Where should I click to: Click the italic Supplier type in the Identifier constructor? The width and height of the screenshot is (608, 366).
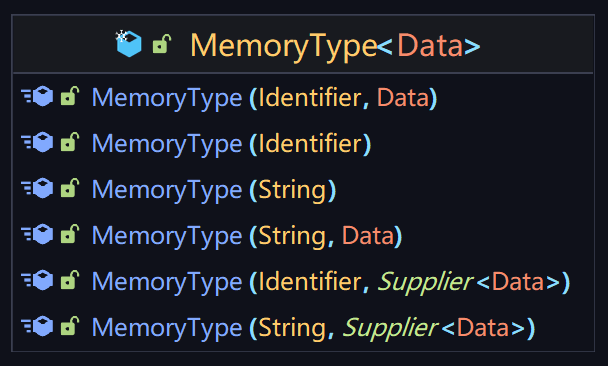click(x=425, y=282)
